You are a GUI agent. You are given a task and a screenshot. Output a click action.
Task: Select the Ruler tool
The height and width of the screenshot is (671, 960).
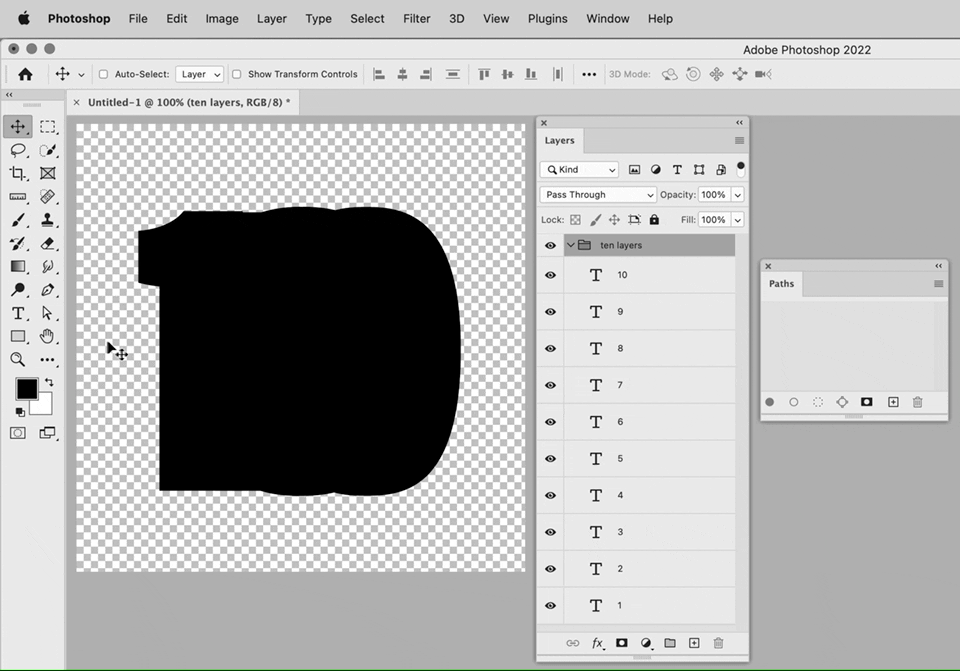[x=18, y=197]
